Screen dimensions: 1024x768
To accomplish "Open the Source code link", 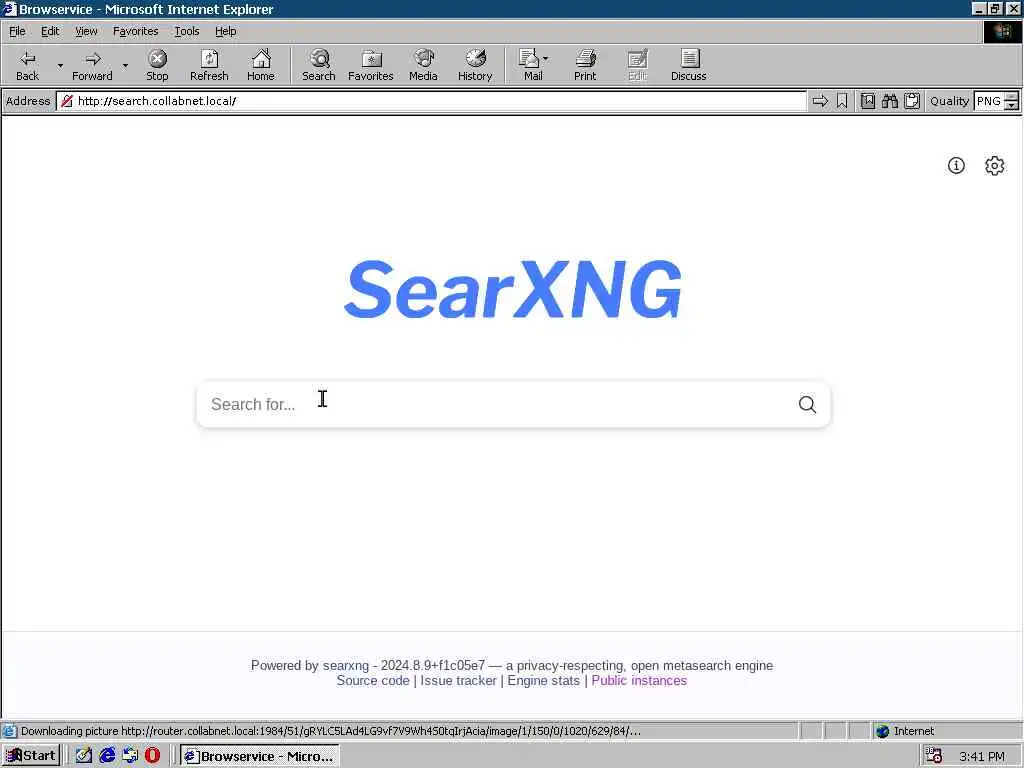I will coord(373,680).
